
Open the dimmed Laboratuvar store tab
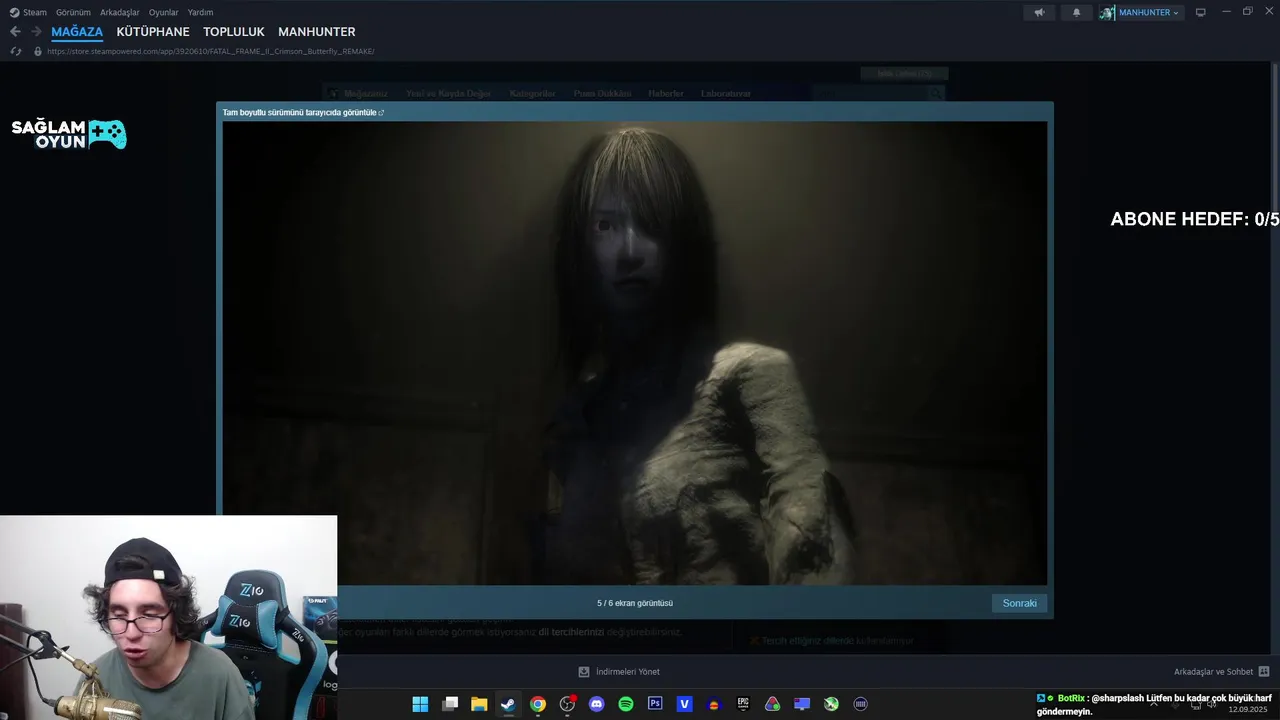tap(725, 93)
